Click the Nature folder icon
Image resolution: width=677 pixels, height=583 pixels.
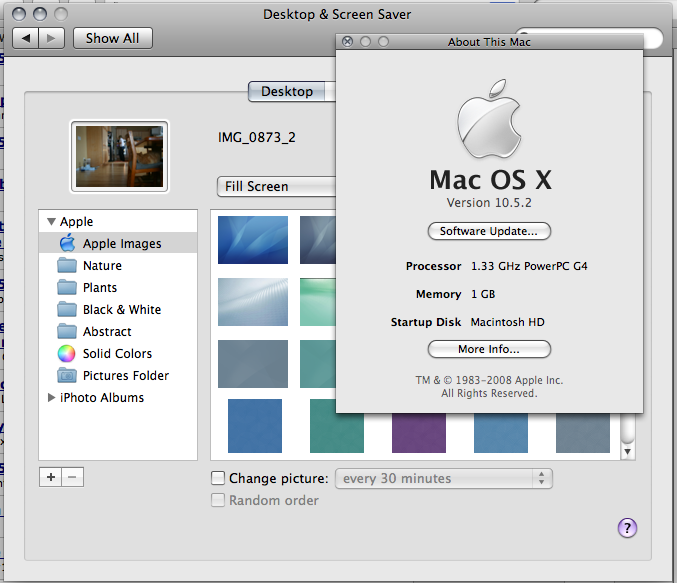pos(67,266)
